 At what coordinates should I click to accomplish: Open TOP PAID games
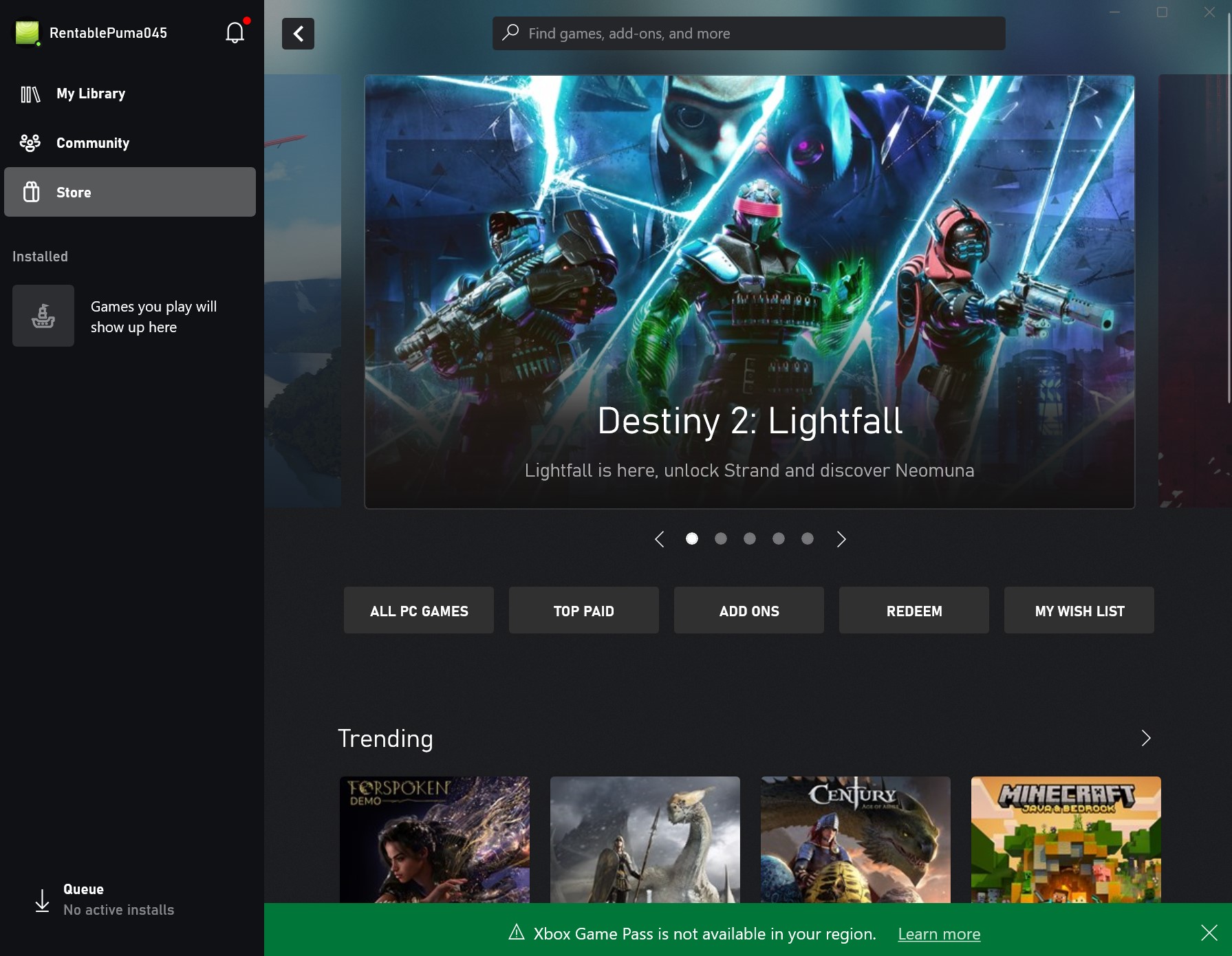coord(584,610)
